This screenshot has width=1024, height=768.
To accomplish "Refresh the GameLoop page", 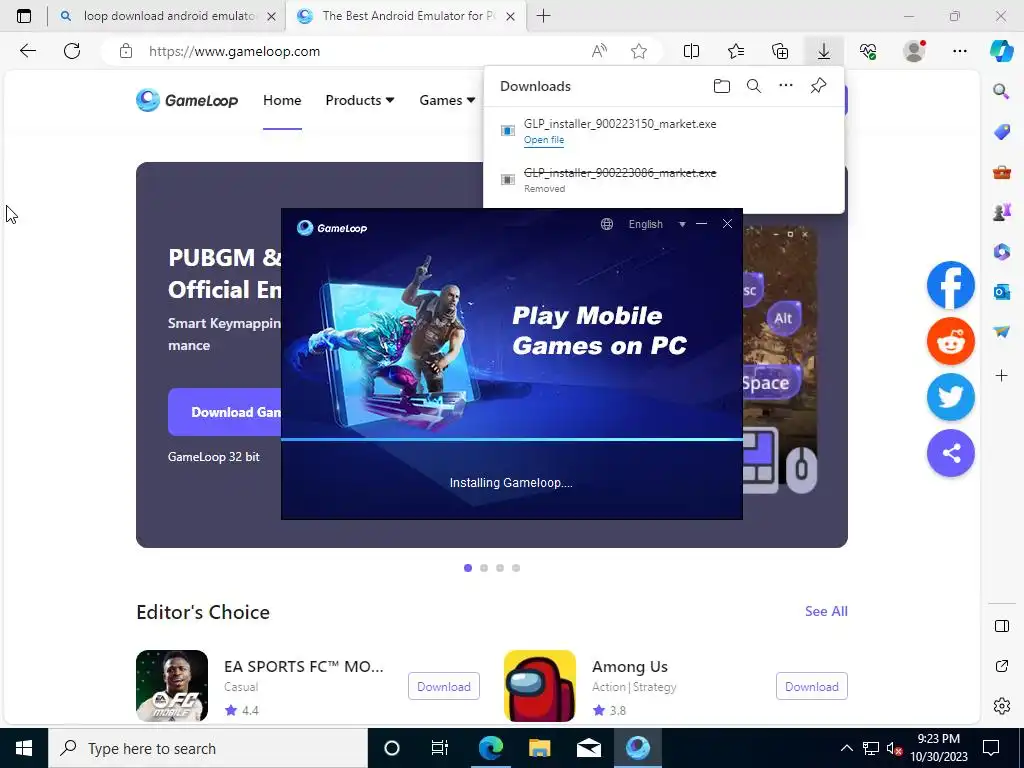I will 72,51.
